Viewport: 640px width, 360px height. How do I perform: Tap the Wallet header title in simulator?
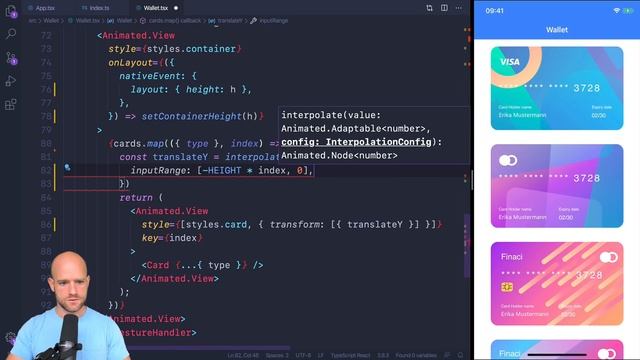[557, 30]
